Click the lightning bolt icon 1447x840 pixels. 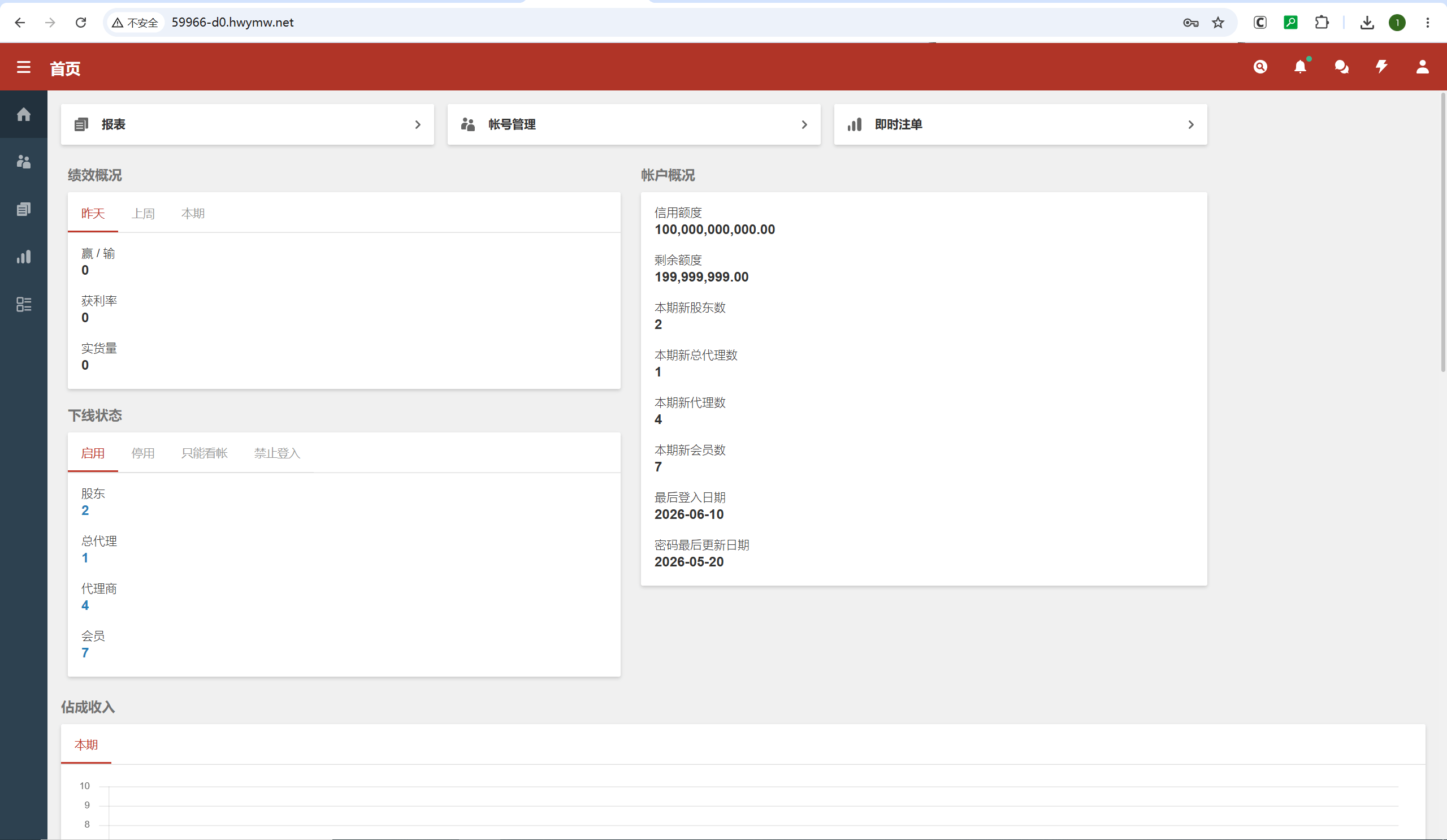1381,67
